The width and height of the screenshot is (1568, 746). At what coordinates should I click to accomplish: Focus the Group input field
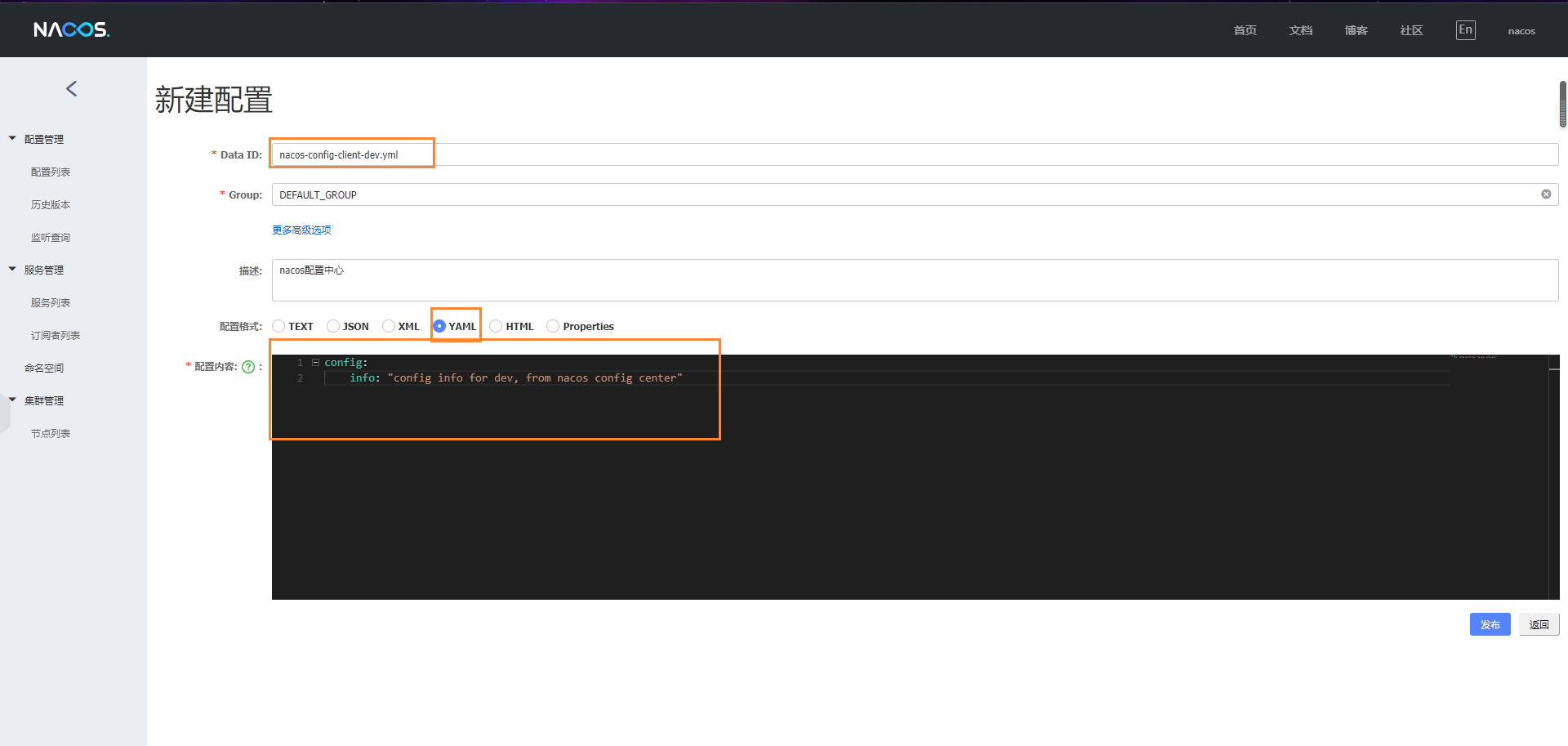click(x=915, y=194)
